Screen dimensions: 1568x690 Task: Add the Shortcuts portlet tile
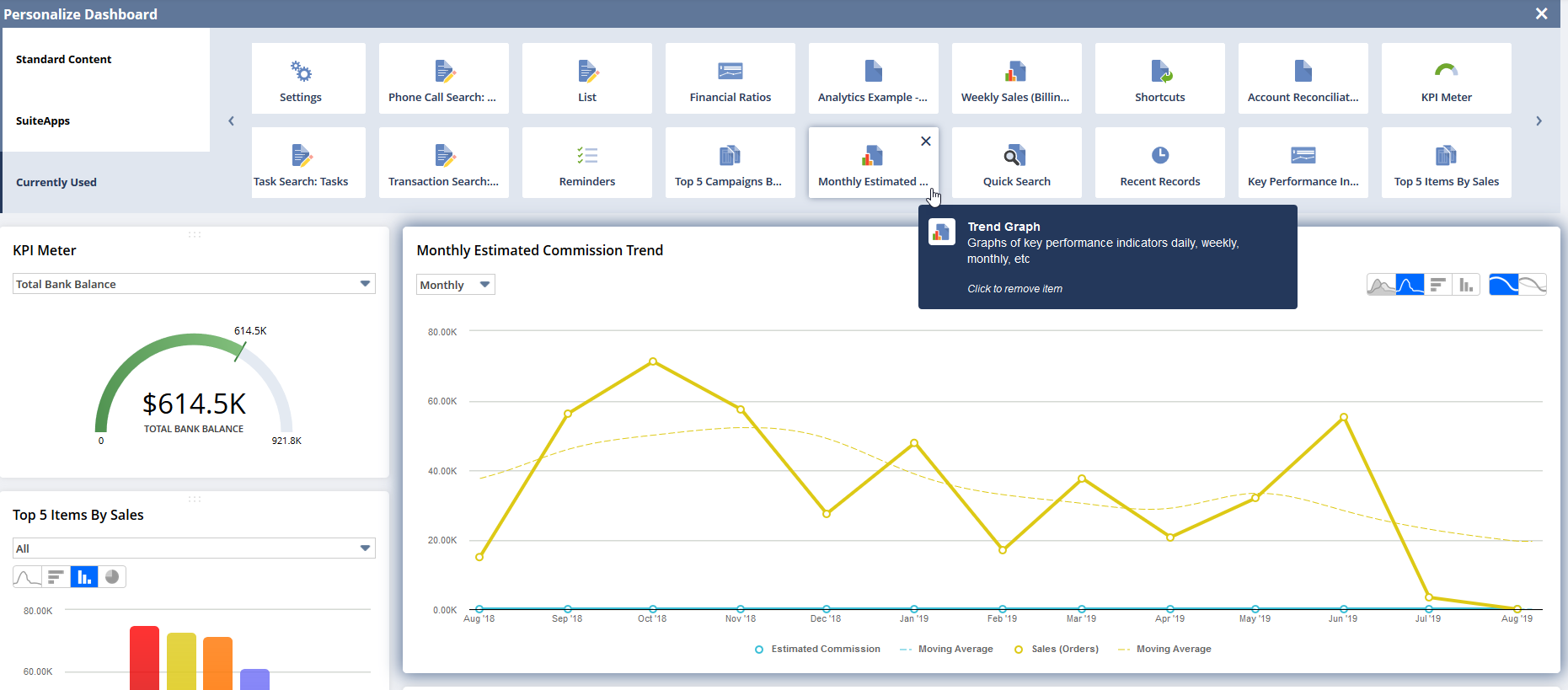[x=1160, y=78]
